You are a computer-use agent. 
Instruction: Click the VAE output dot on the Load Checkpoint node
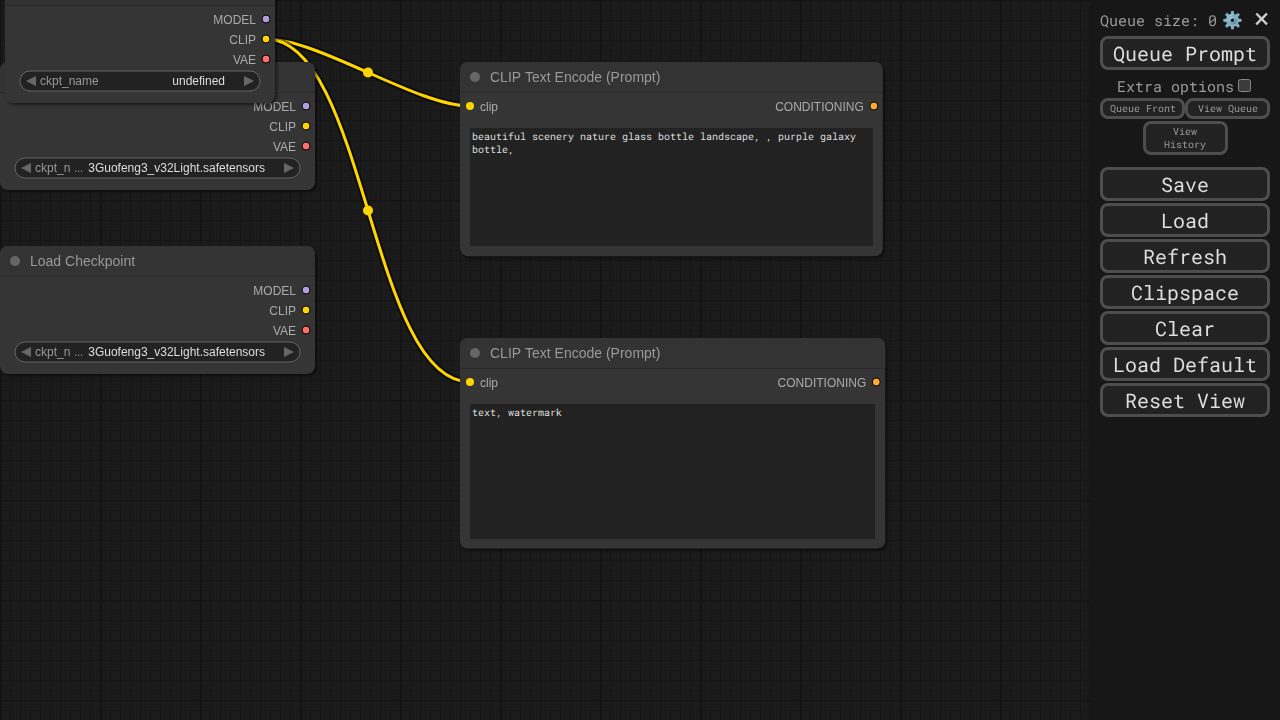pos(306,330)
